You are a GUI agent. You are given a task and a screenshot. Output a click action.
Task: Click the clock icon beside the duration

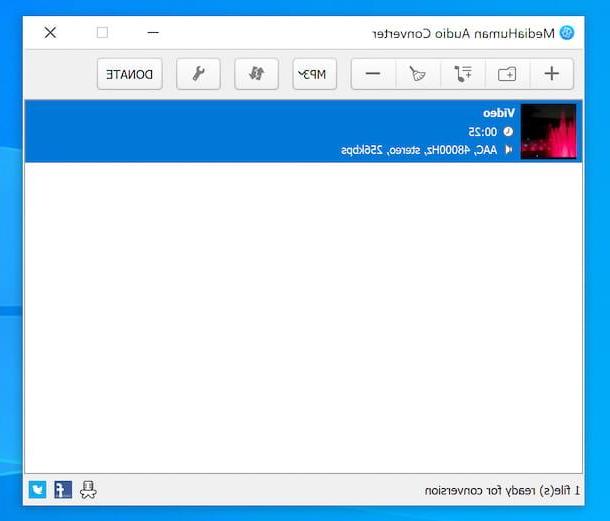tap(508, 132)
